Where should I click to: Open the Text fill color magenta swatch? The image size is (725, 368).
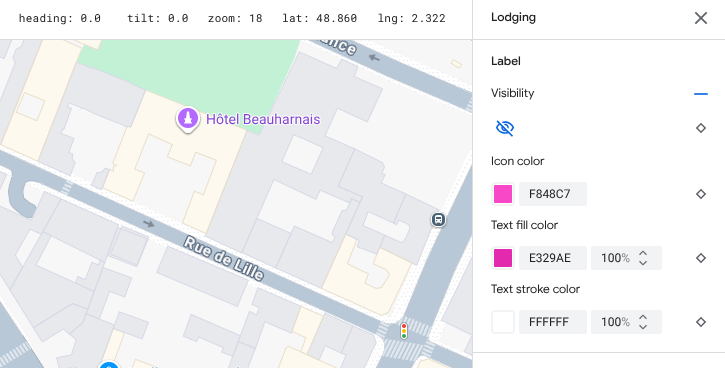pos(503,258)
